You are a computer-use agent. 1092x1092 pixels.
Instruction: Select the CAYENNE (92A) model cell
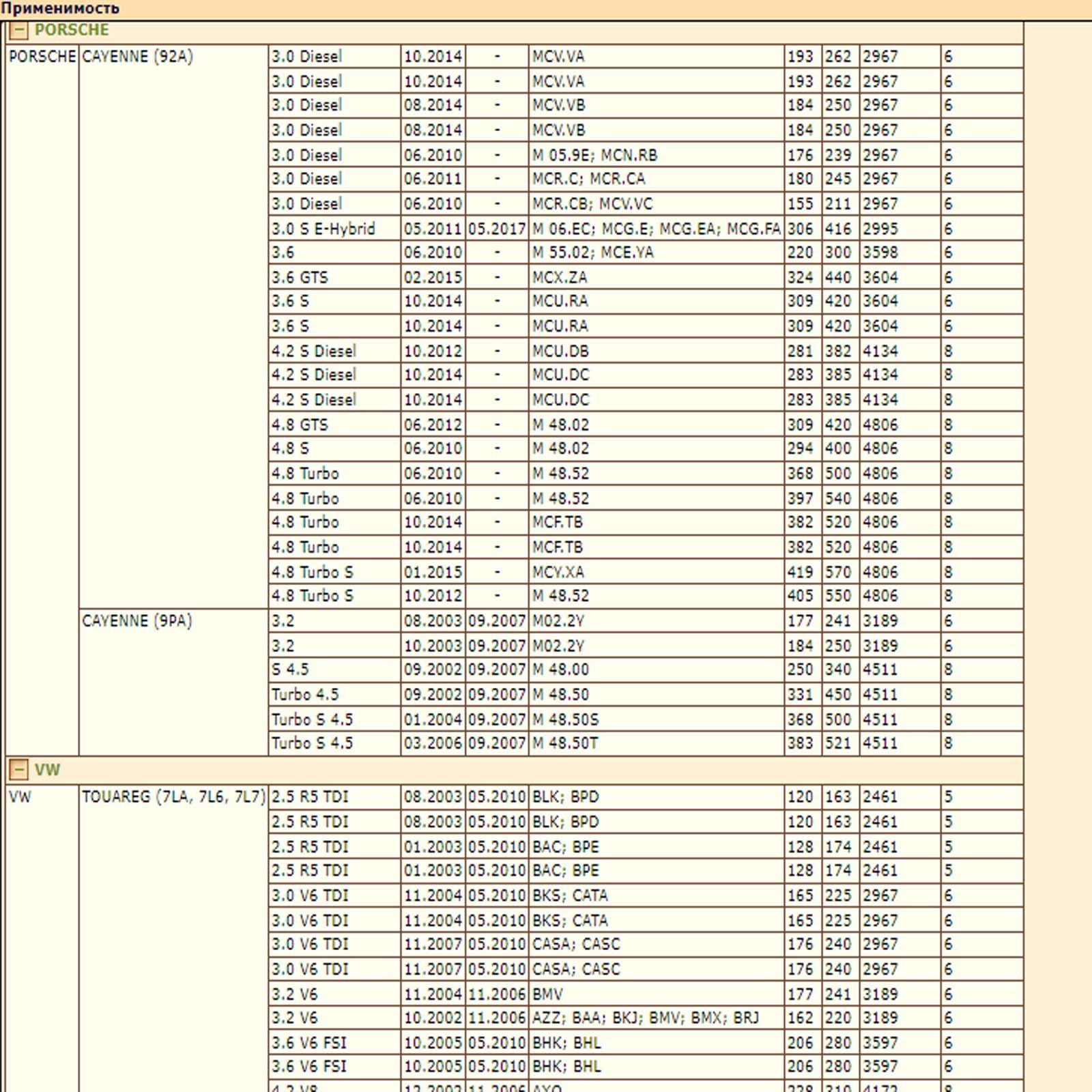138,57
